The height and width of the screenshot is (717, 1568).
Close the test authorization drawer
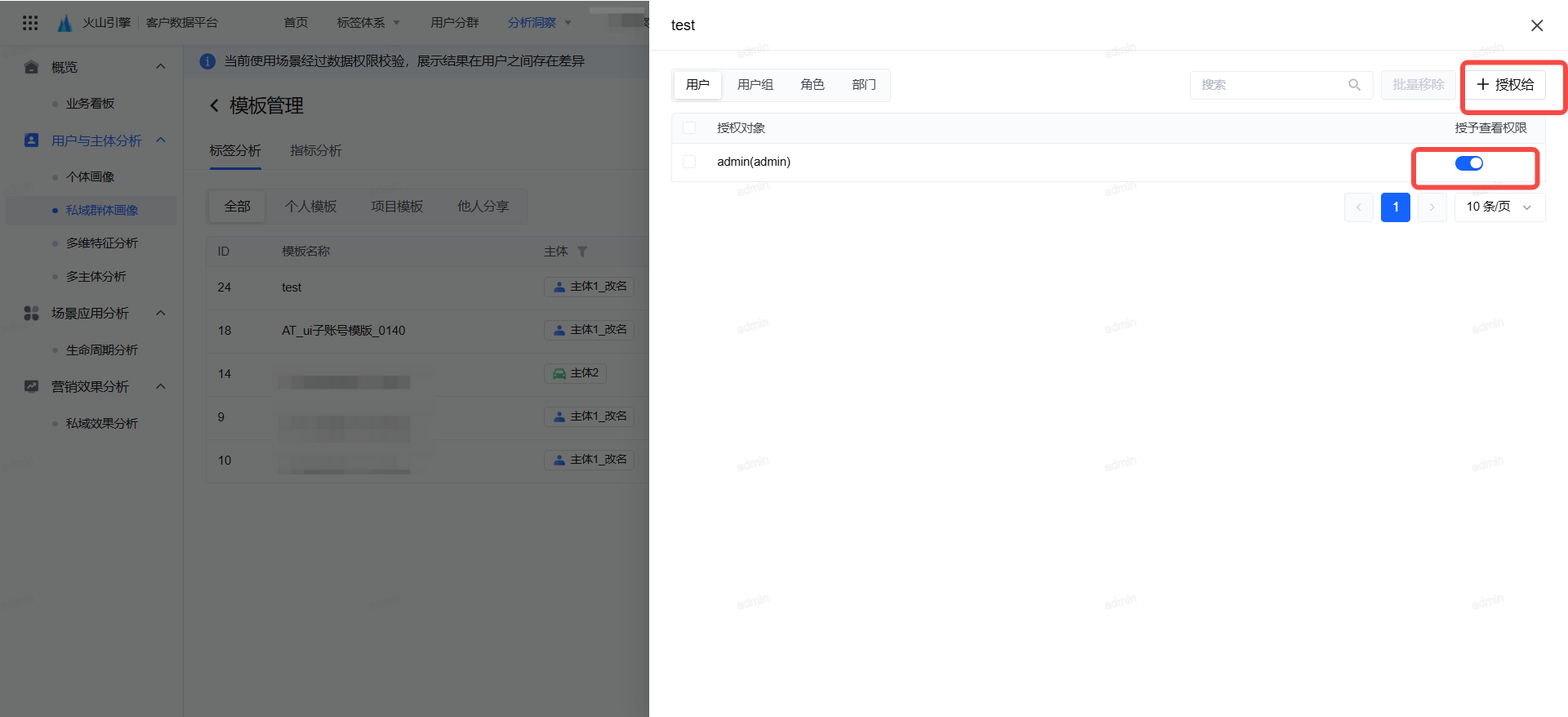coord(1537,25)
